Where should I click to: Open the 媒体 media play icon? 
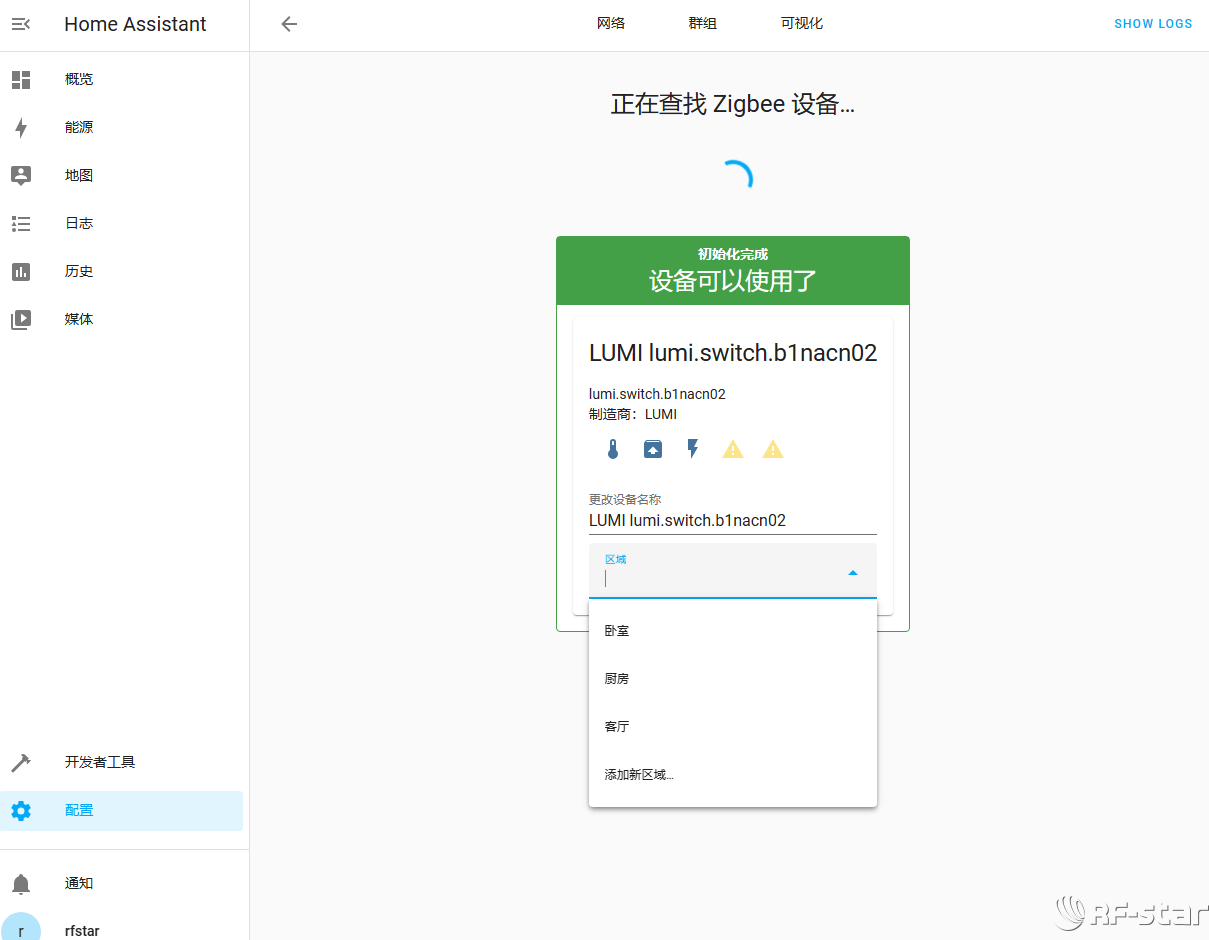[x=21, y=320]
